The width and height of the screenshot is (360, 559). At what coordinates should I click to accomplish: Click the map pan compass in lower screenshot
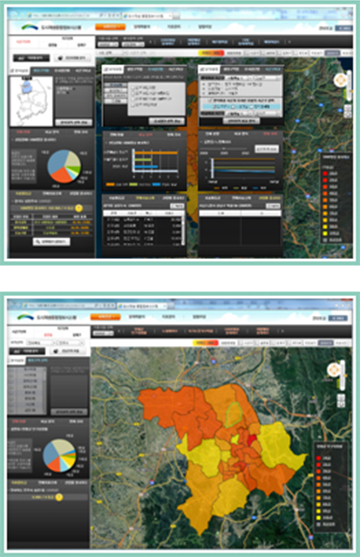pyautogui.click(x=334, y=370)
